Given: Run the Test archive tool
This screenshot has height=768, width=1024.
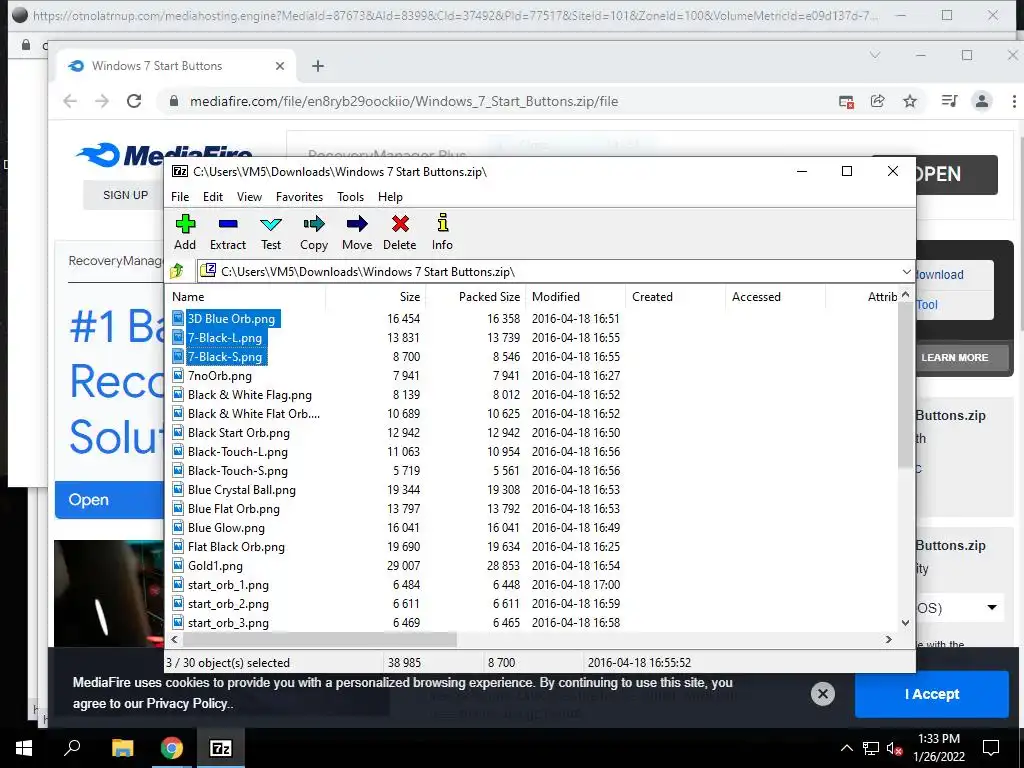Looking at the screenshot, I should point(271,224).
